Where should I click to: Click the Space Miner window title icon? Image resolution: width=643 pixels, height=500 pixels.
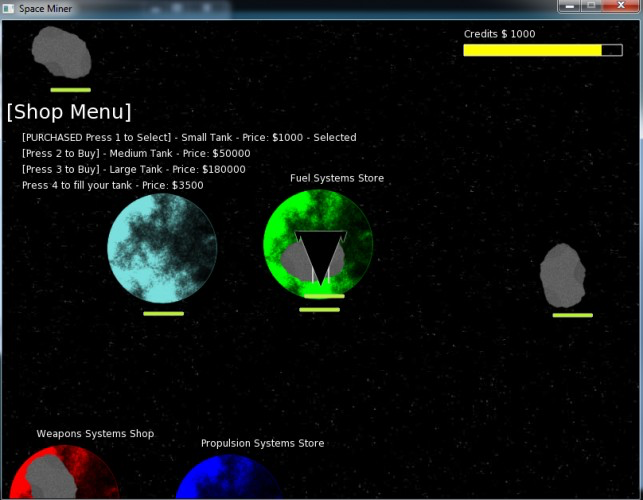[x=8, y=8]
